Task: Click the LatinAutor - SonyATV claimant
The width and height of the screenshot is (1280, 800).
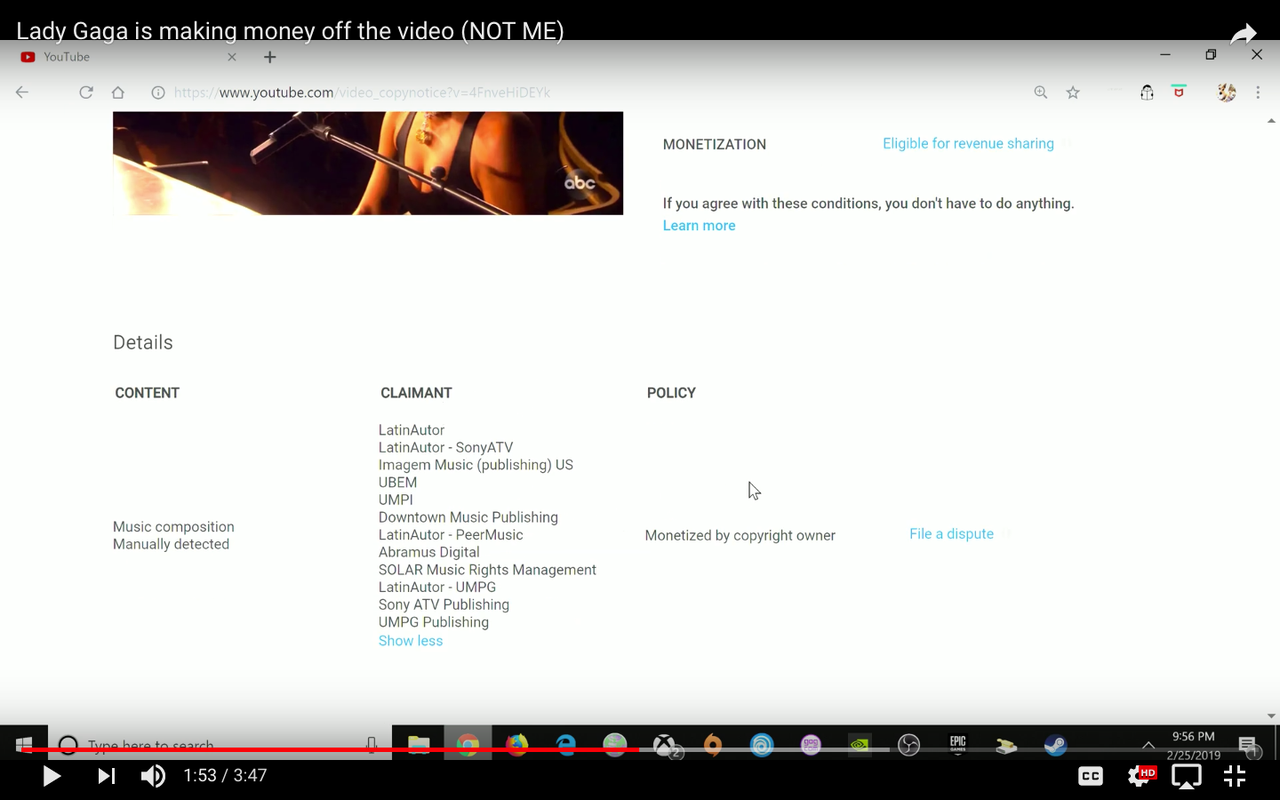Action: click(x=445, y=447)
